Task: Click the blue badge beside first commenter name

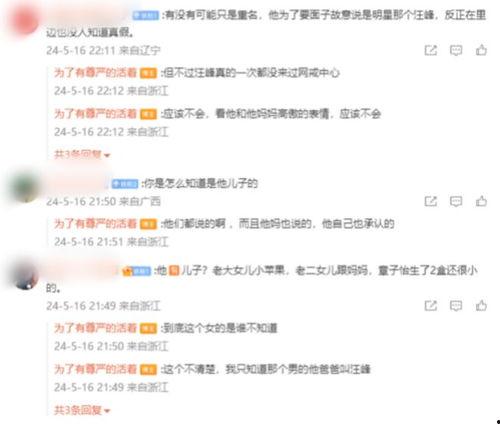Action: [x=145, y=15]
